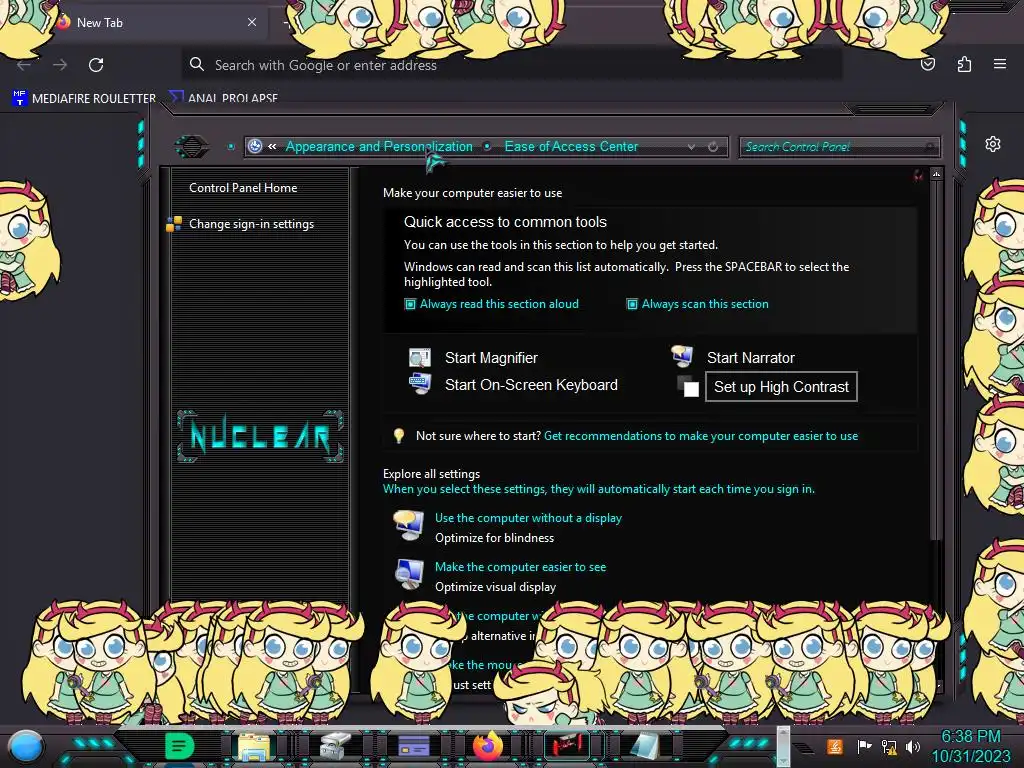Click the Change sign-in settings shield icon

[x=174, y=224]
